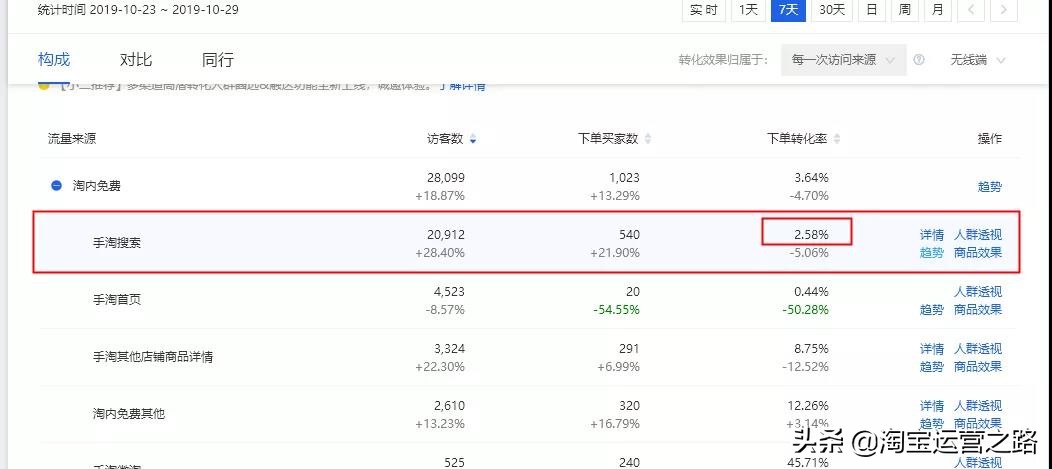Select the 实时 time range button
The image size is (1052, 469).
coord(704,10)
